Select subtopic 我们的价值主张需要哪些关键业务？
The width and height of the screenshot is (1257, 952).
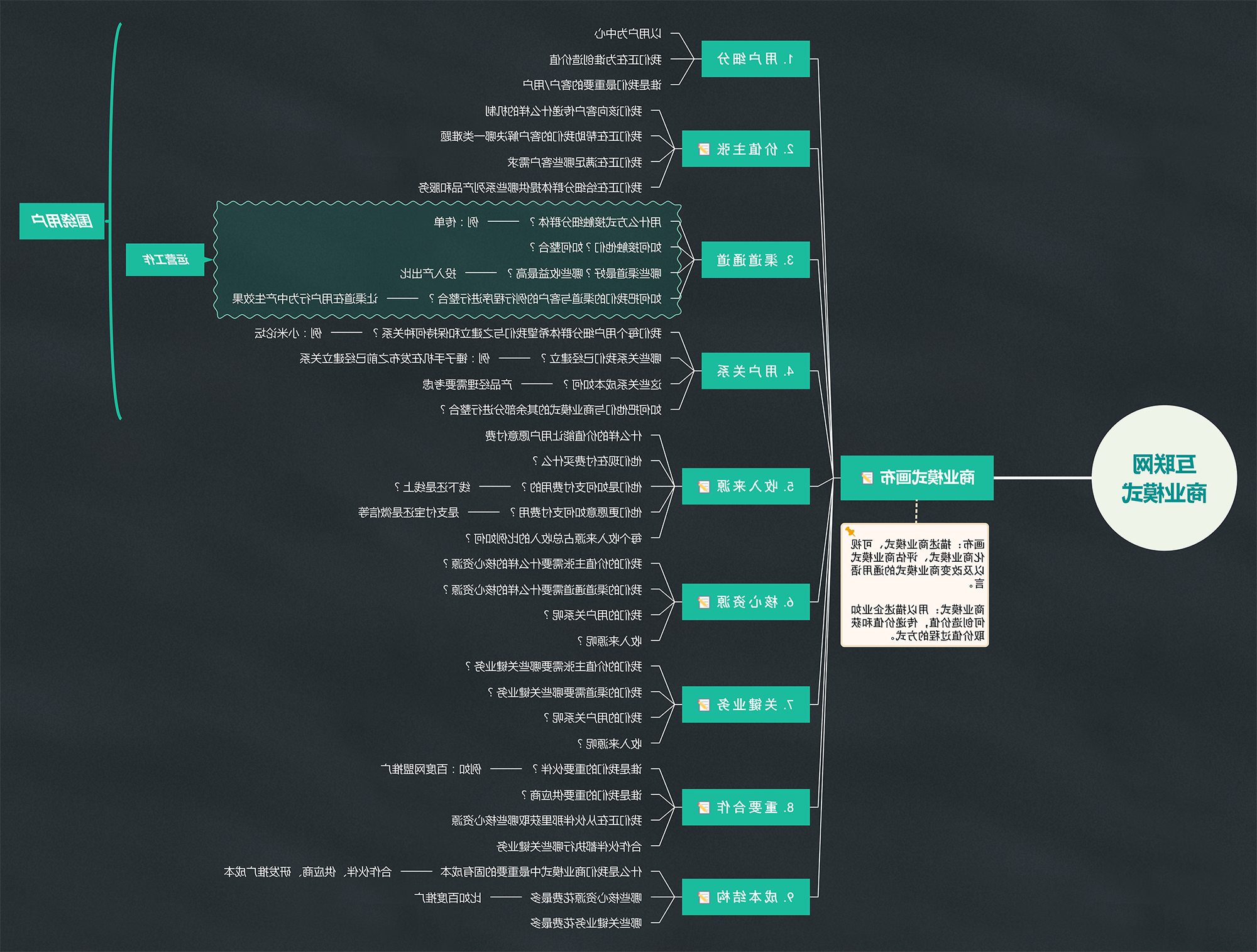pyautogui.click(x=554, y=666)
